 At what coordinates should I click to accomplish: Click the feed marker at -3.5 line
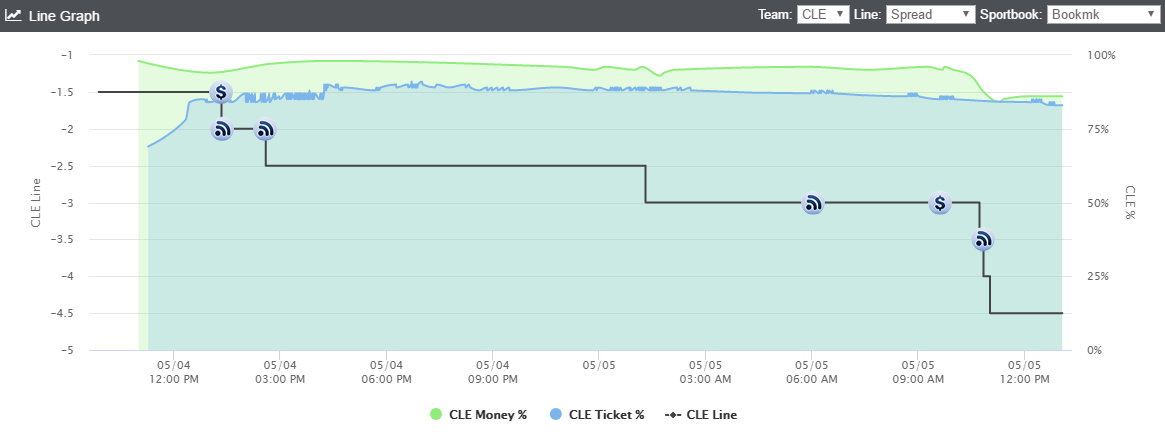[x=983, y=239]
